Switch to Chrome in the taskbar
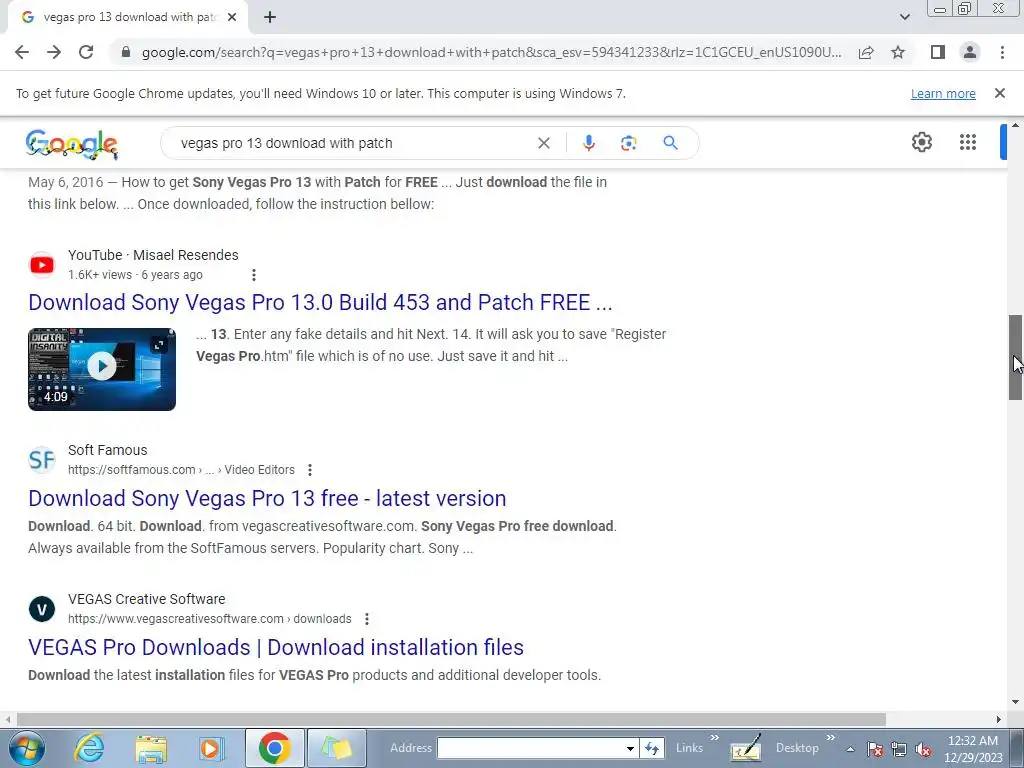This screenshot has height=768, width=1024. coord(274,748)
